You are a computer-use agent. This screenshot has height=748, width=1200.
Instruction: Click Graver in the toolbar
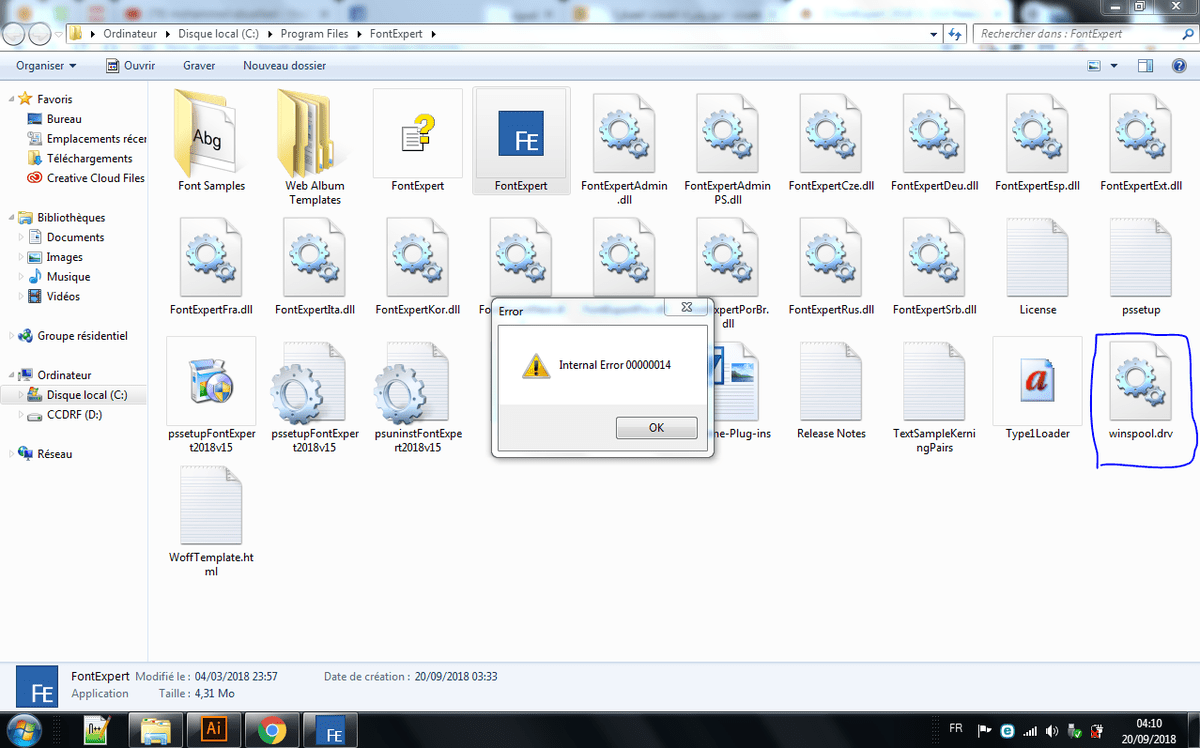pyautogui.click(x=199, y=65)
